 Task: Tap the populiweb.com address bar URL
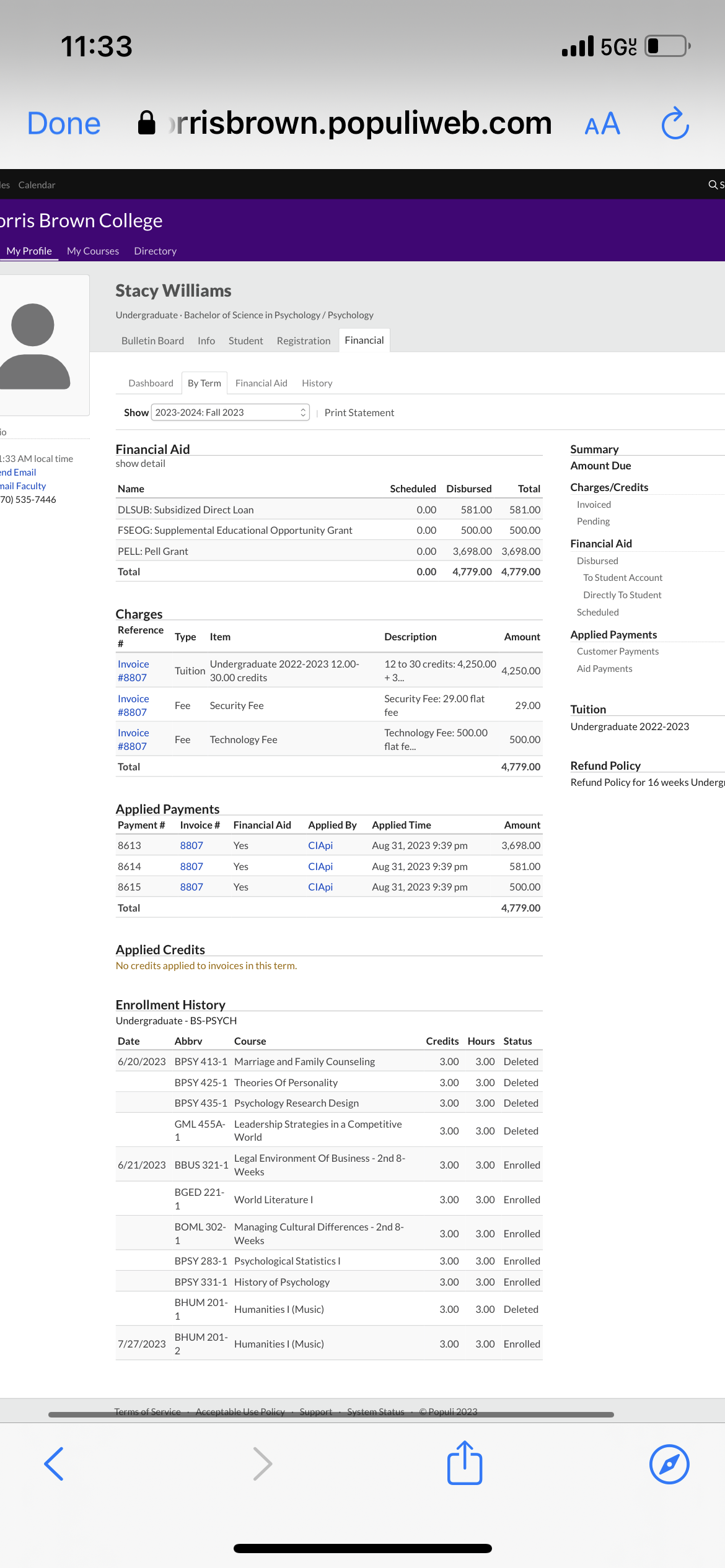(360, 123)
